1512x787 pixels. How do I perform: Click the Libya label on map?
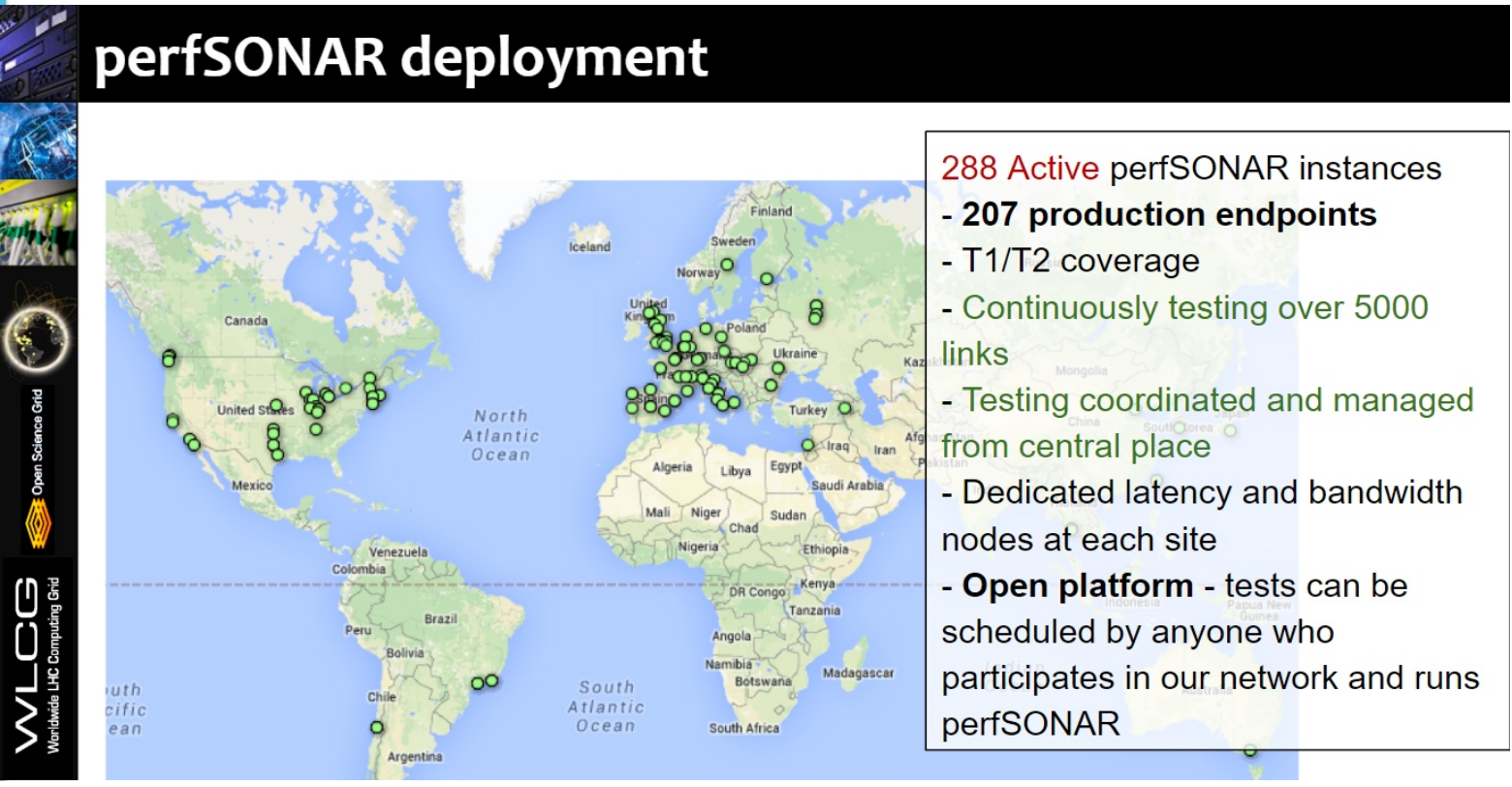[x=736, y=471]
